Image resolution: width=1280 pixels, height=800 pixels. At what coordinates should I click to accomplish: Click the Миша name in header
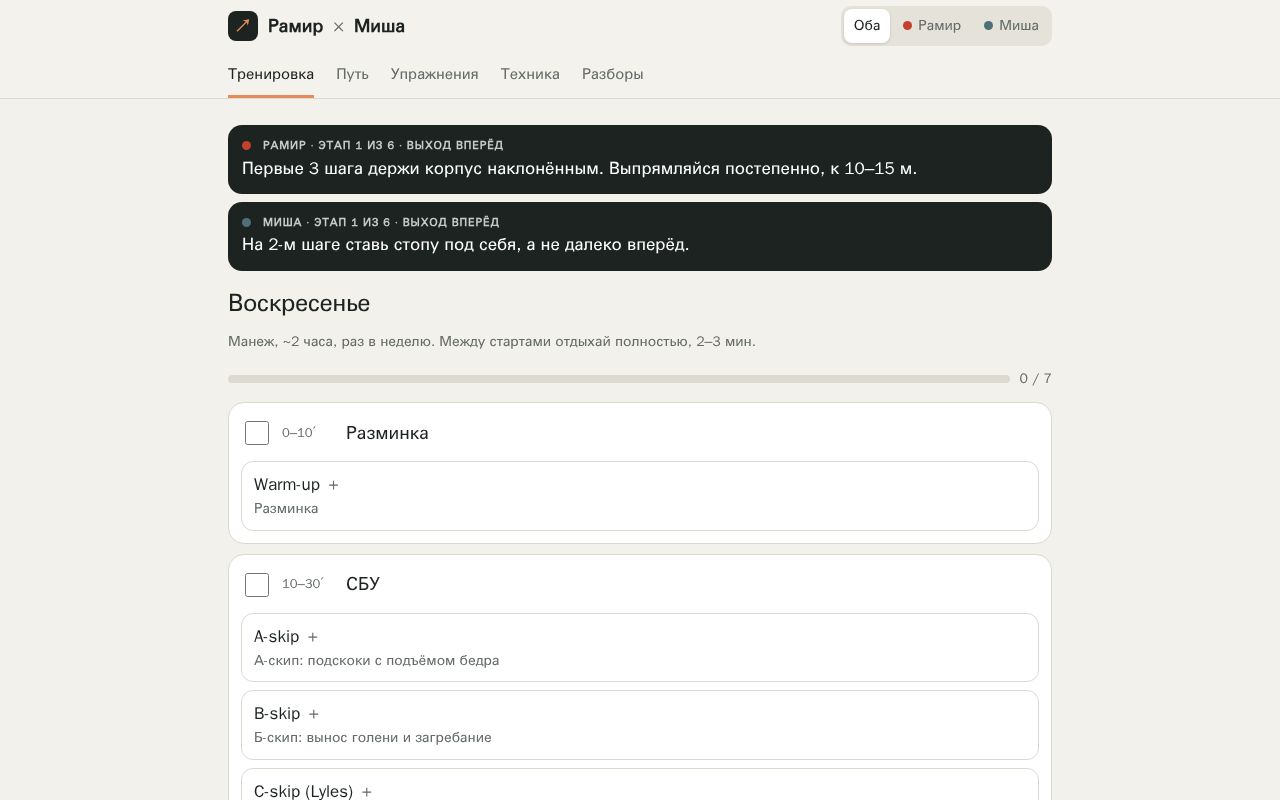coord(379,26)
